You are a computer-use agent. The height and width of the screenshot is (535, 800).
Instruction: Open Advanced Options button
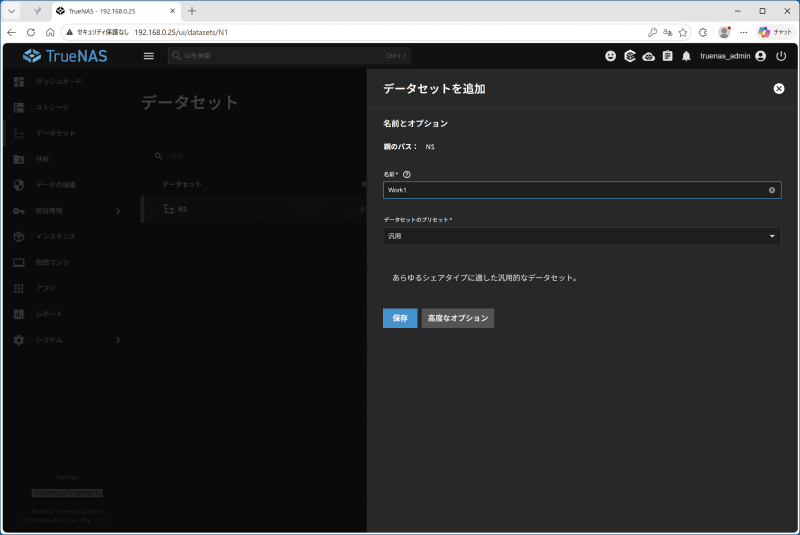tap(458, 318)
